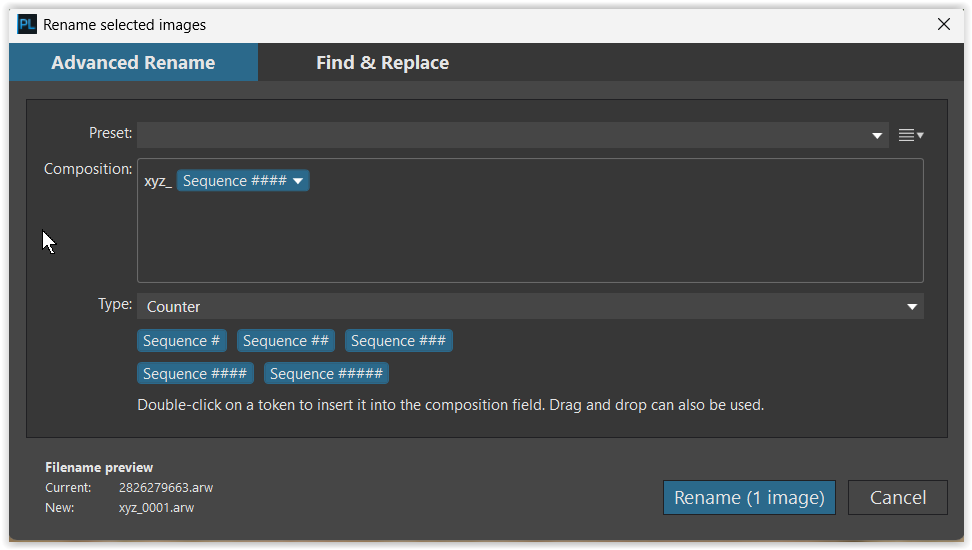Click the Rename selected images title text

pos(125,25)
